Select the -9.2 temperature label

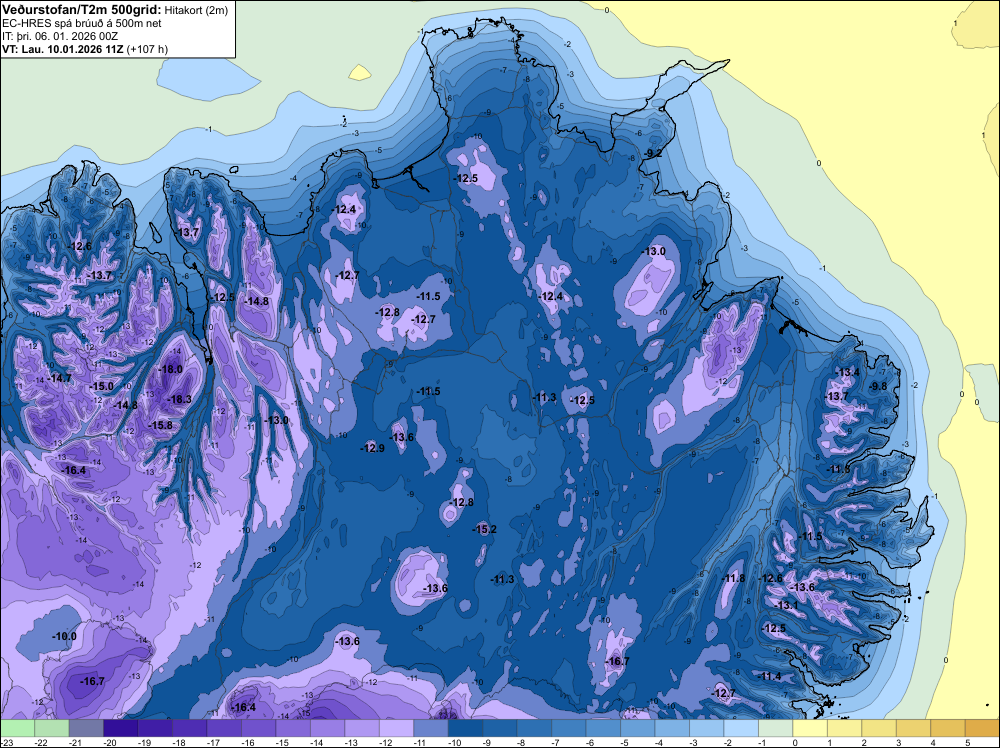point(653,153)
